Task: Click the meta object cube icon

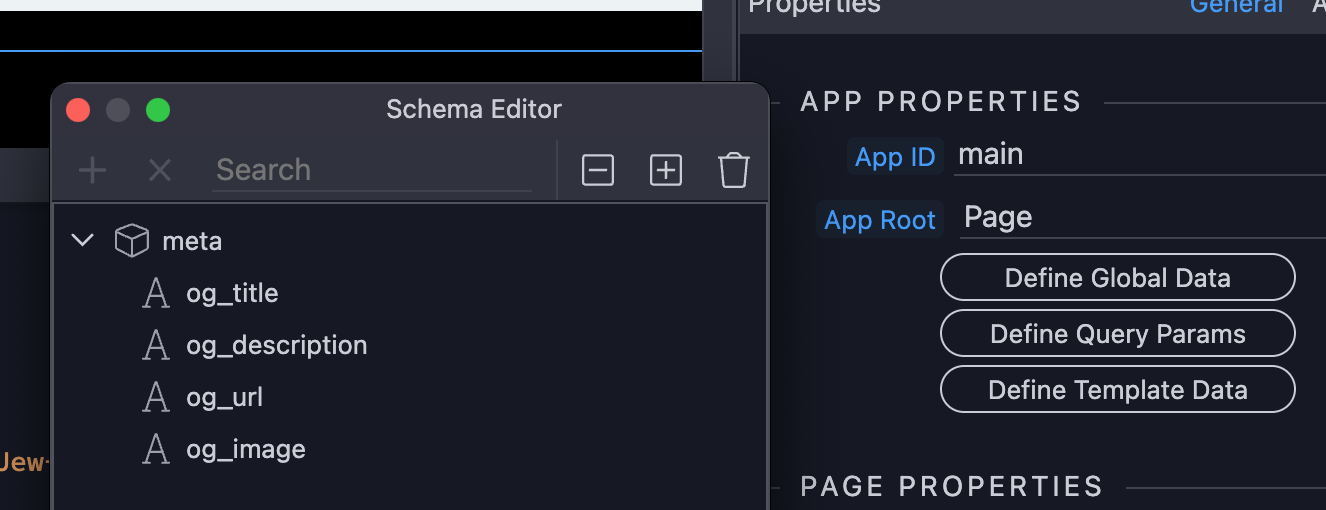Action: point(132,241)
